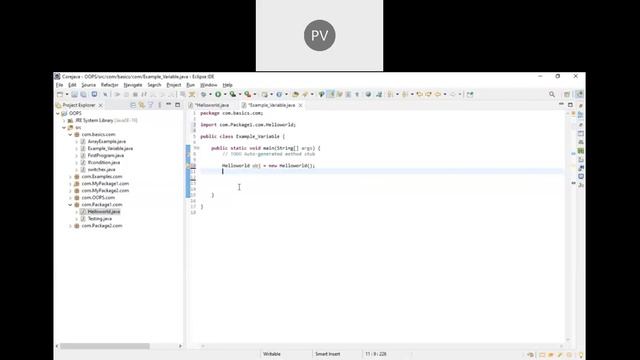Open the Run button dropdown arrow
640x360 pixels.
(x=225, y=94)
